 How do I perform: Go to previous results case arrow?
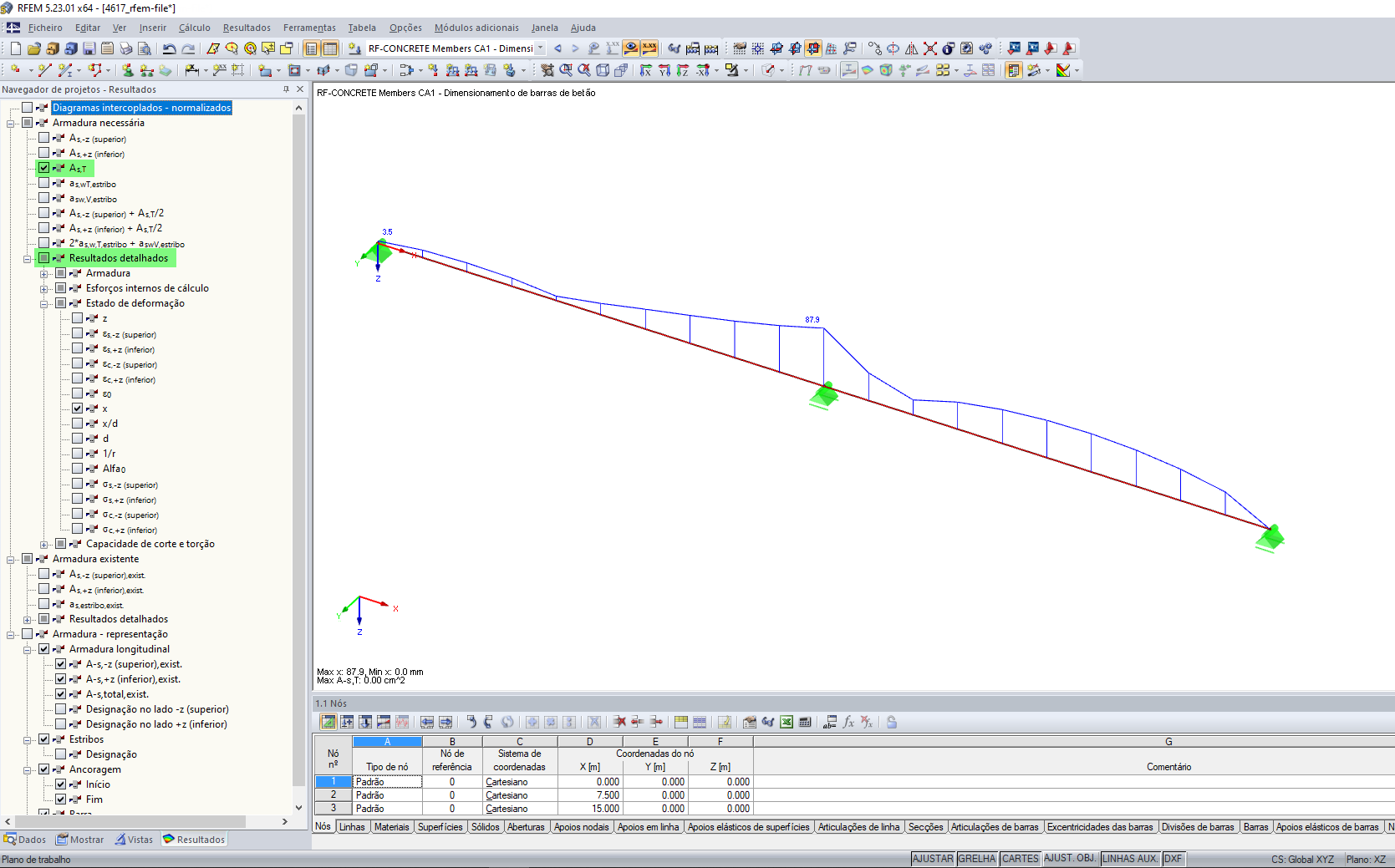point(557,48)
